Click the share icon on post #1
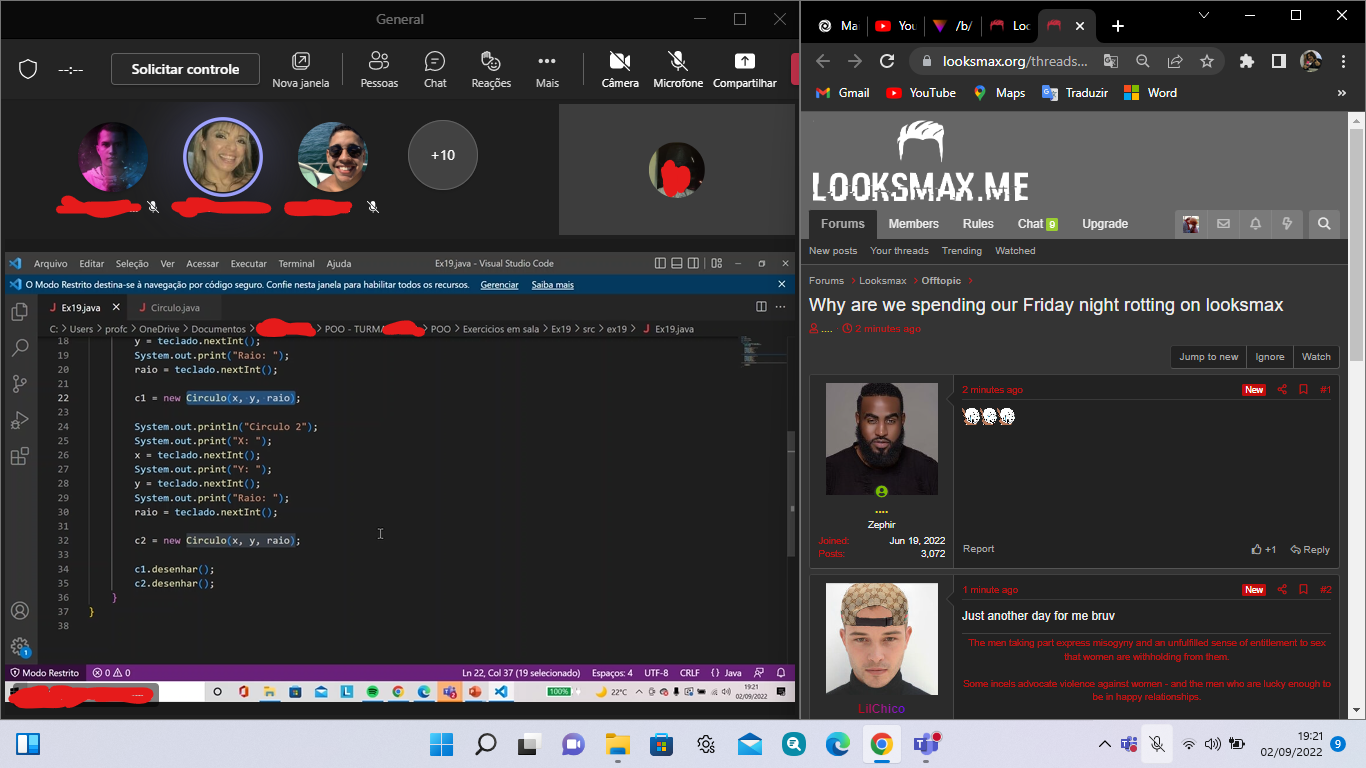1366x768 pixels. [x=1282, y=390]
